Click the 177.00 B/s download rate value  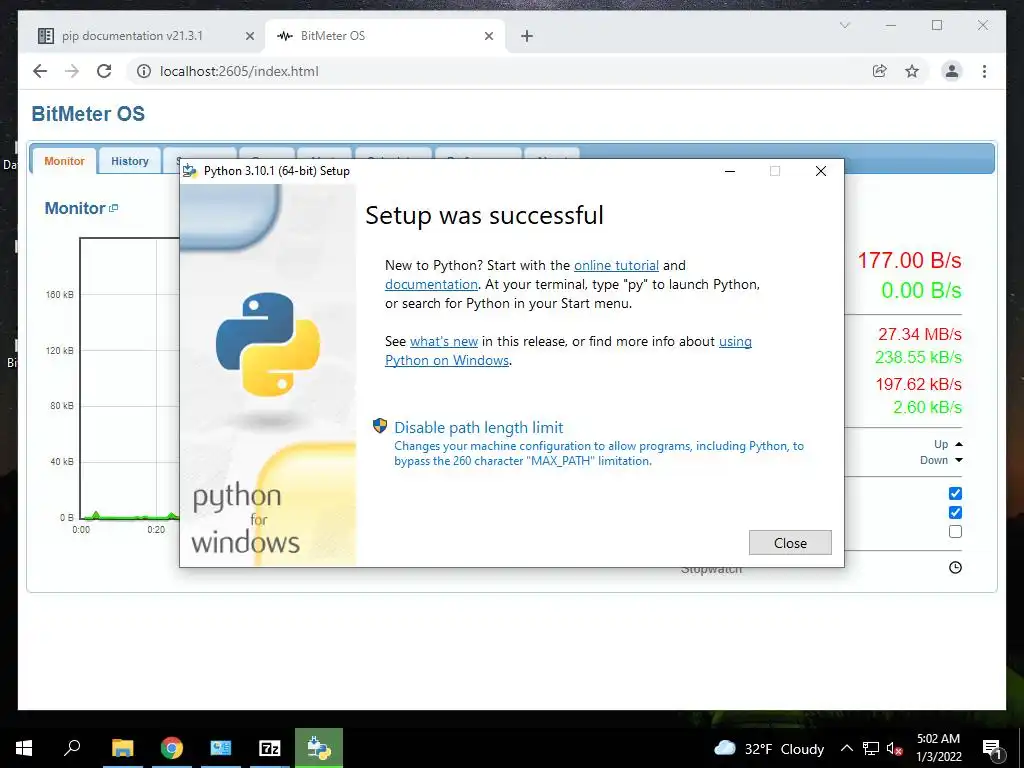(909, 261)
